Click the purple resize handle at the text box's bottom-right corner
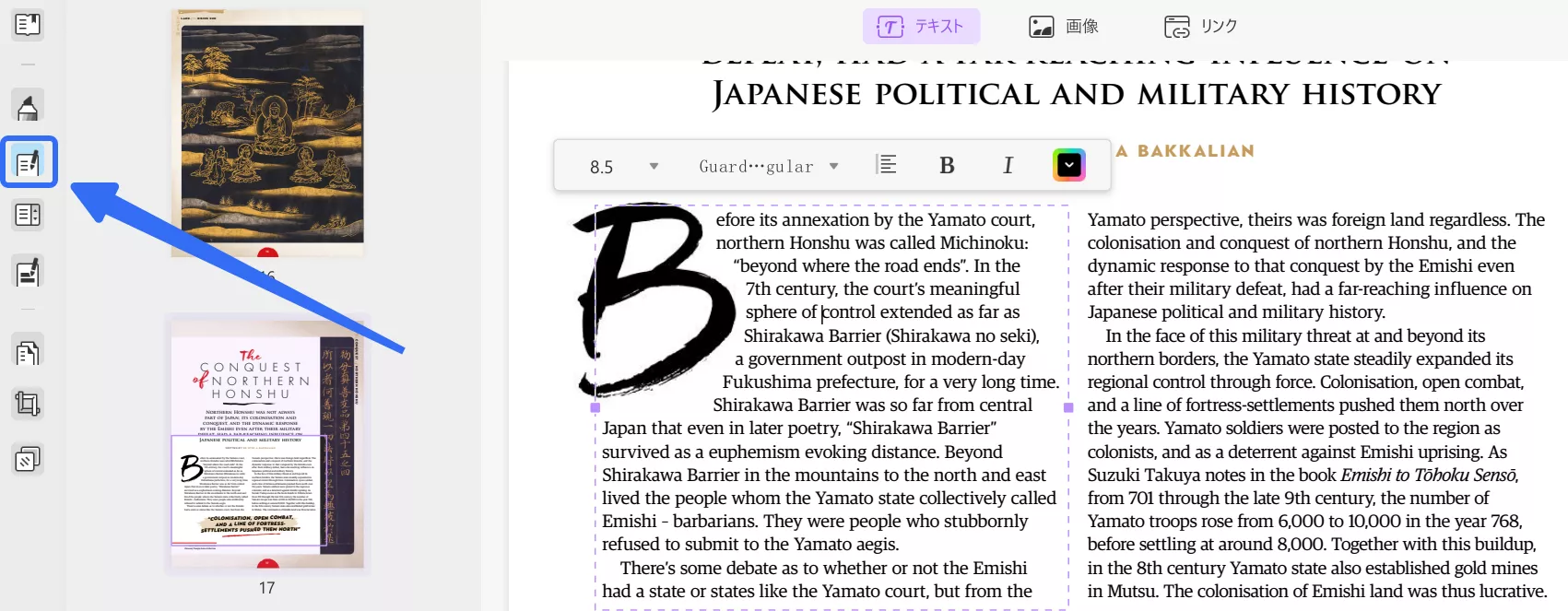 pyautogui.click(x=1068, y=407)
